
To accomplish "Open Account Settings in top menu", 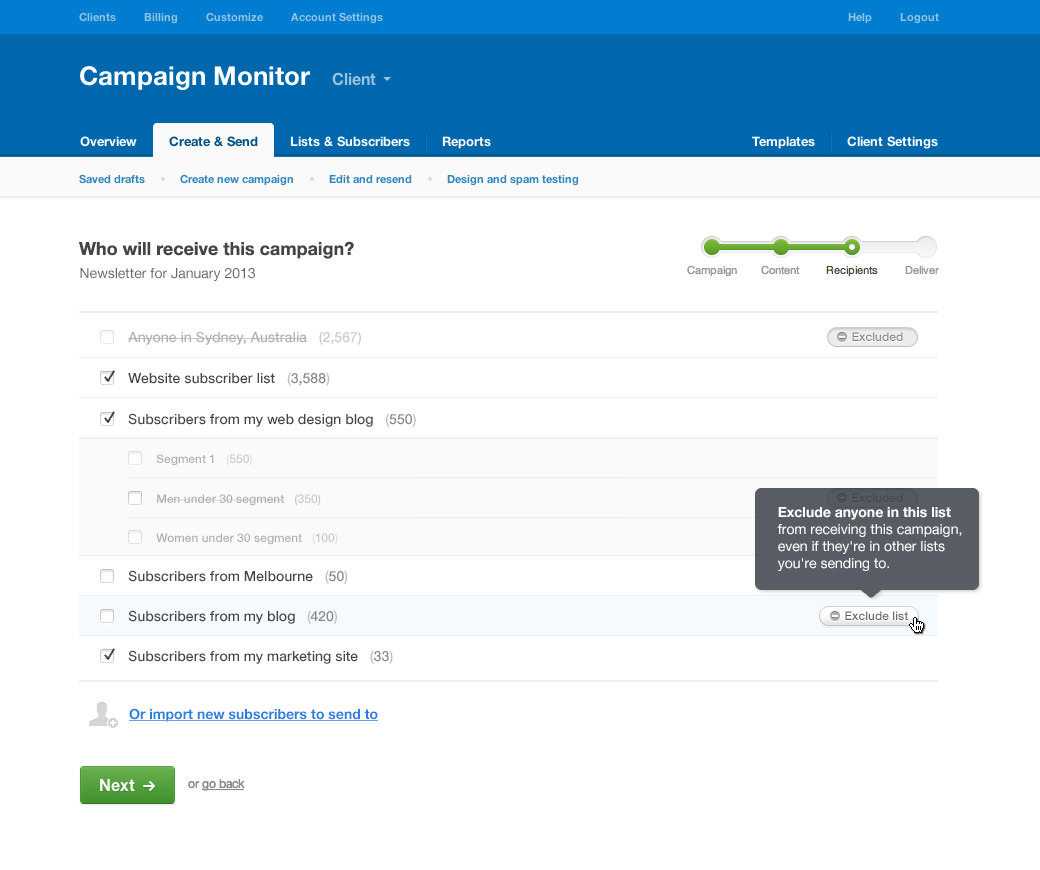I will 337,17.
